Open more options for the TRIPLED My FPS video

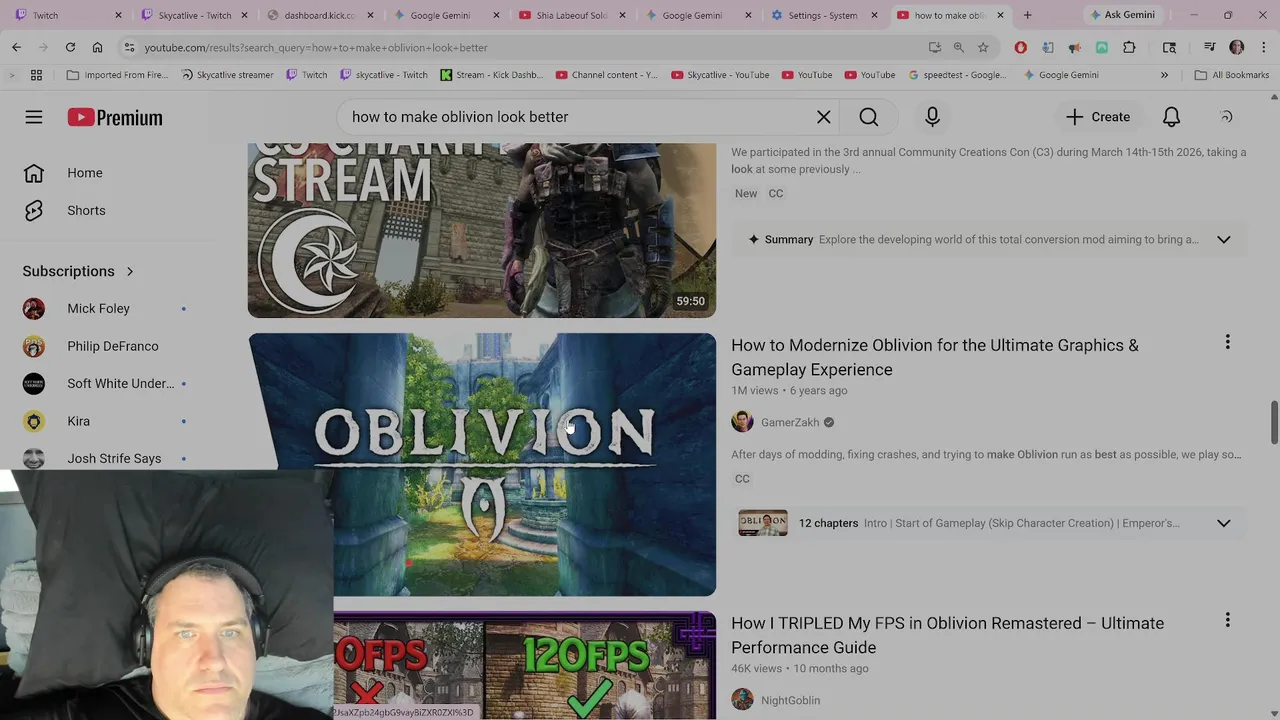coord(1227,621)
